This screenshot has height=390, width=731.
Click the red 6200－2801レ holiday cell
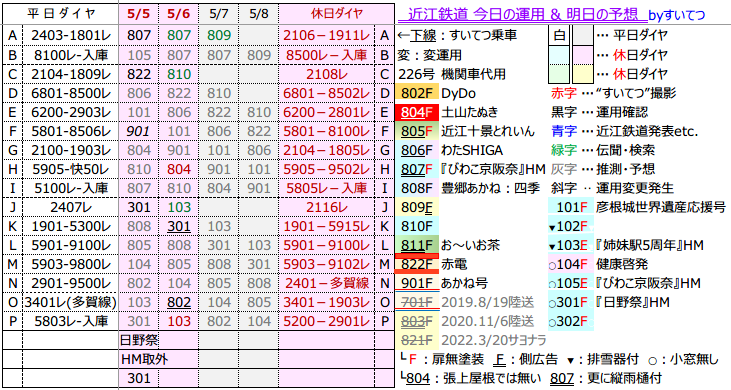click(x=326, y=112)
